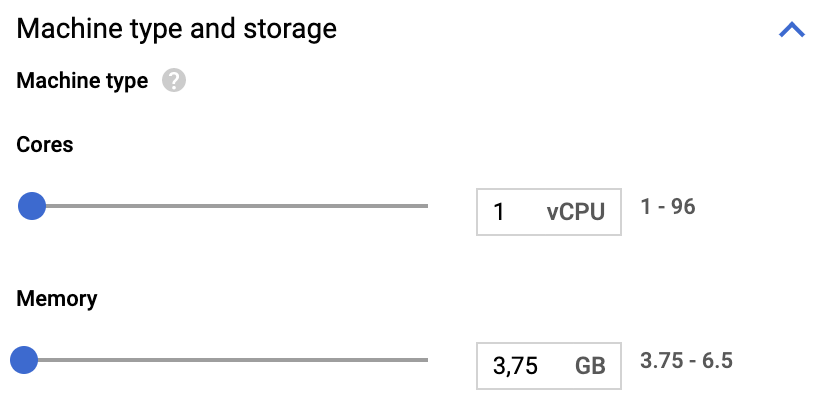Click the vCPU unit text in the cores box

click(576, 212)
